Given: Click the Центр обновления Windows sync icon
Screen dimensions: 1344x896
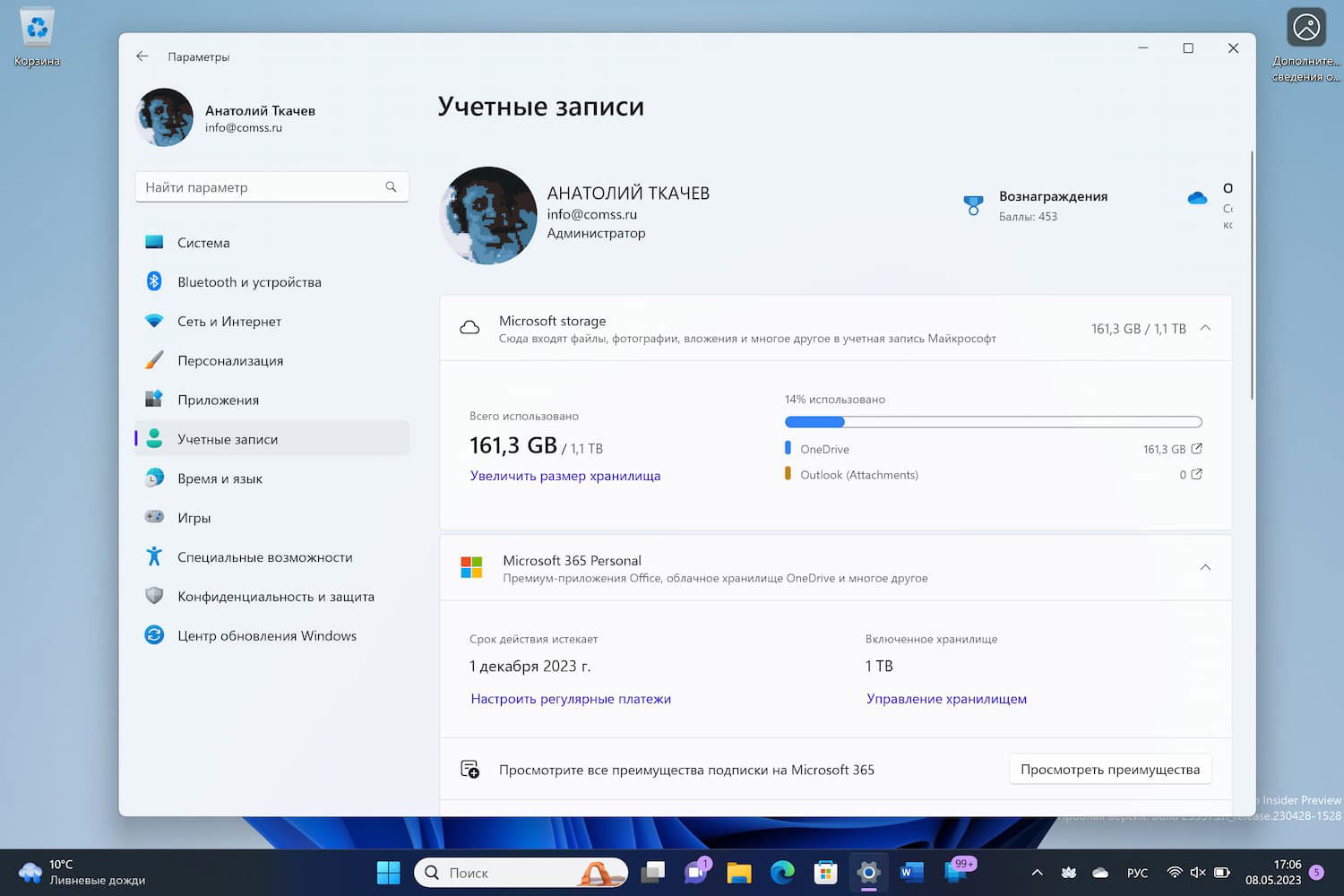Looking at the screenshot, I should [154, 635].
